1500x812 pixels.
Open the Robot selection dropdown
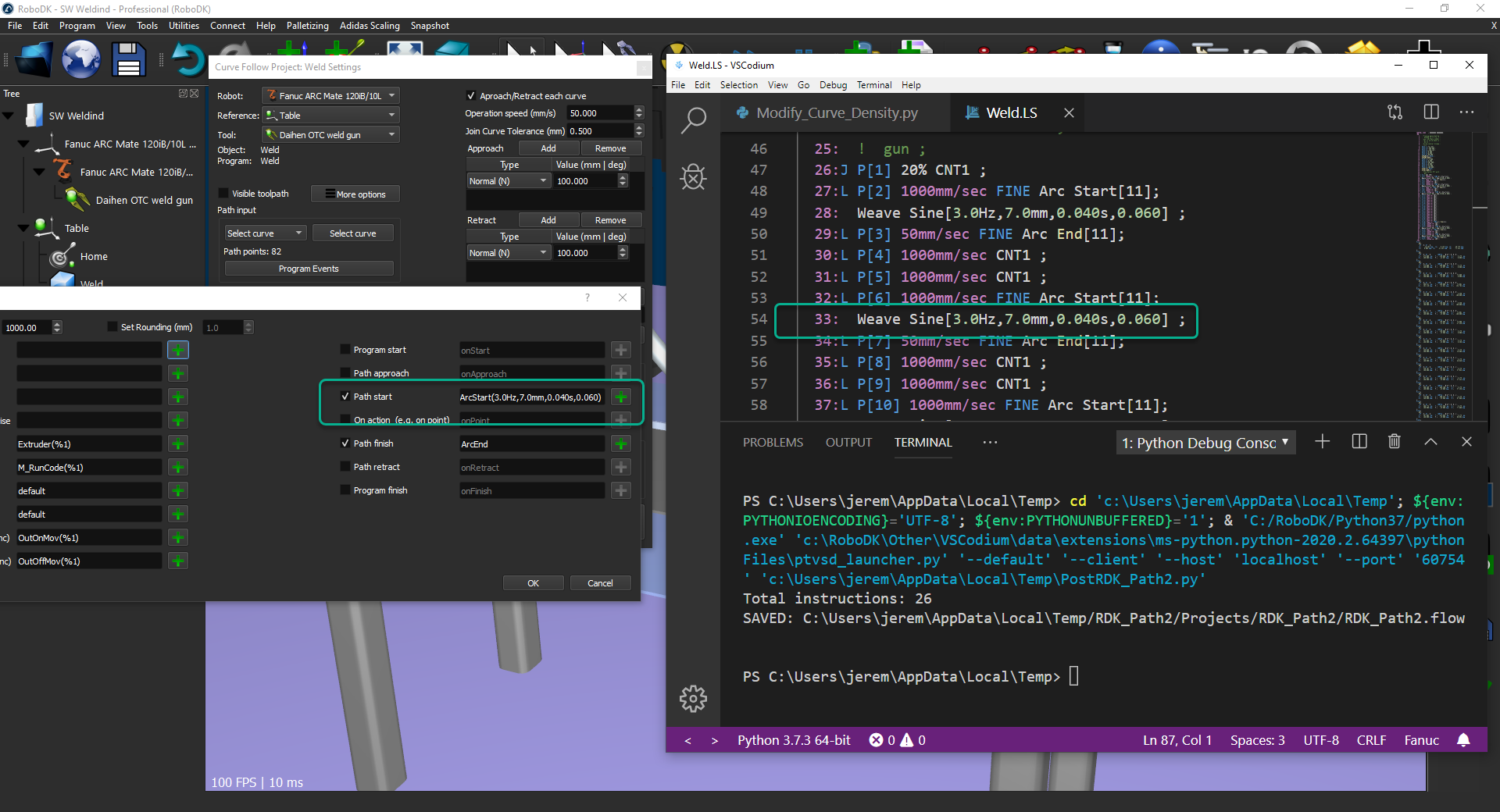[x=330, y=96]
